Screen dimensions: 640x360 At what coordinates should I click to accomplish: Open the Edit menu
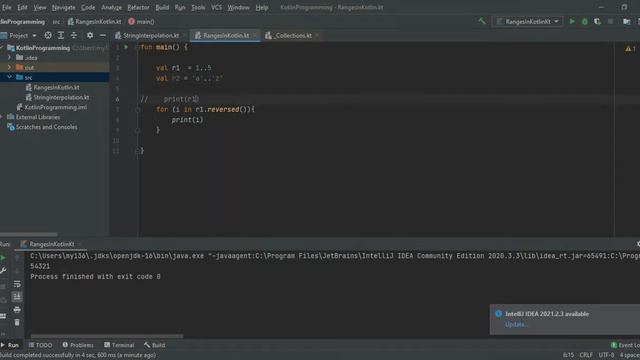pos(22,7)
